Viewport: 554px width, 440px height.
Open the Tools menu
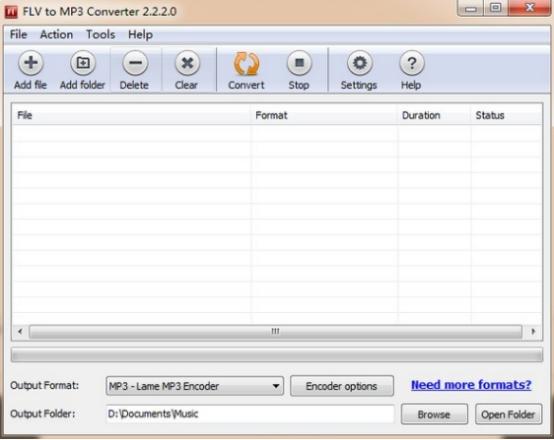tap(101, 35)
